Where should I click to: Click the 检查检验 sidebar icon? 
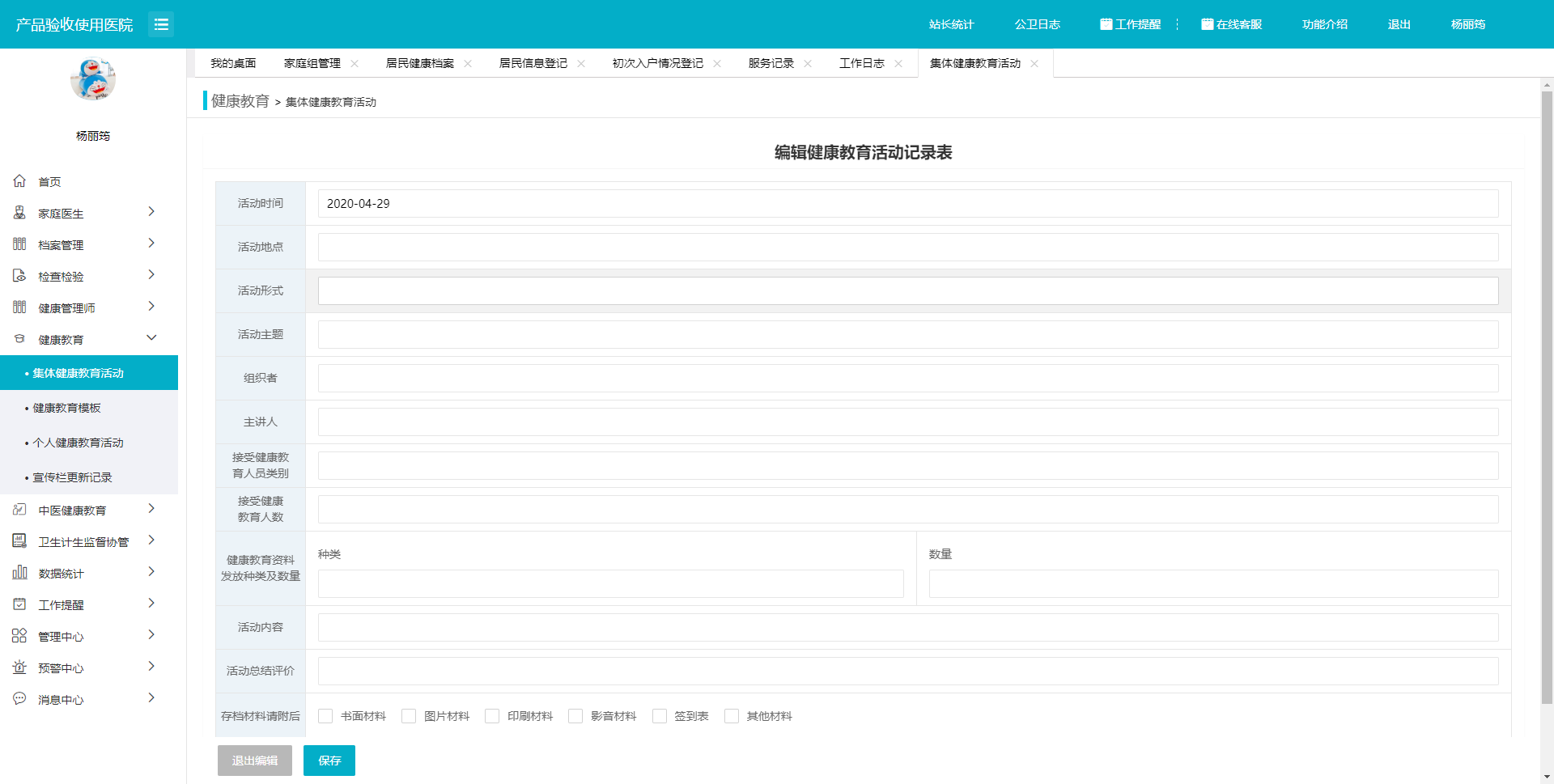point(19,276)
